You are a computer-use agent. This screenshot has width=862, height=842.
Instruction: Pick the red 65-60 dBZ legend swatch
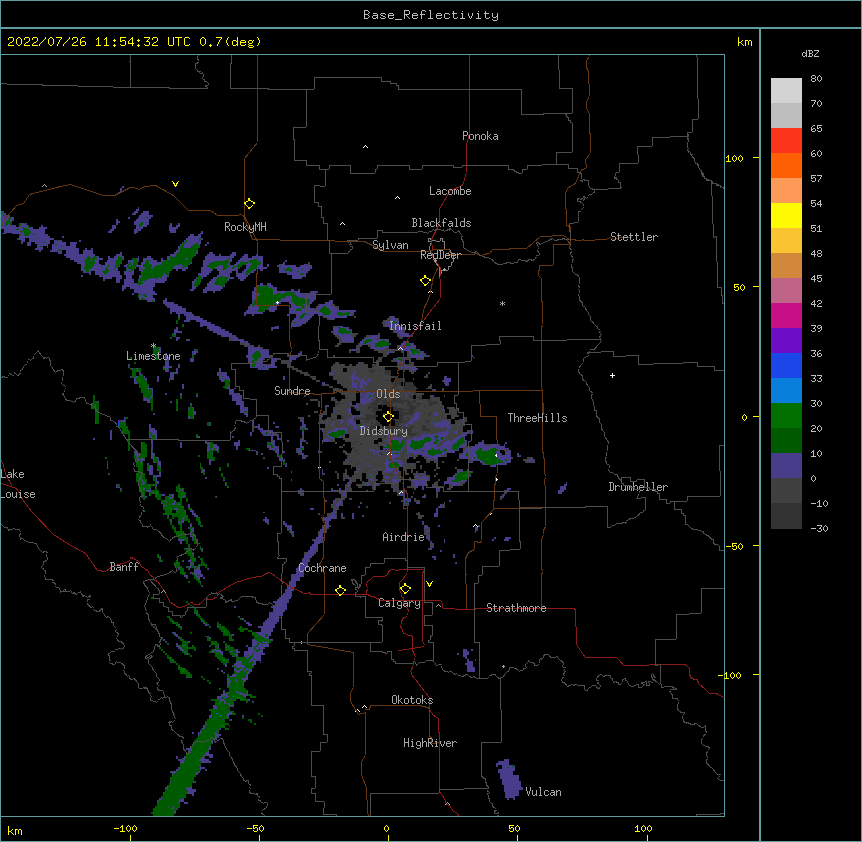tap(786, 141)
